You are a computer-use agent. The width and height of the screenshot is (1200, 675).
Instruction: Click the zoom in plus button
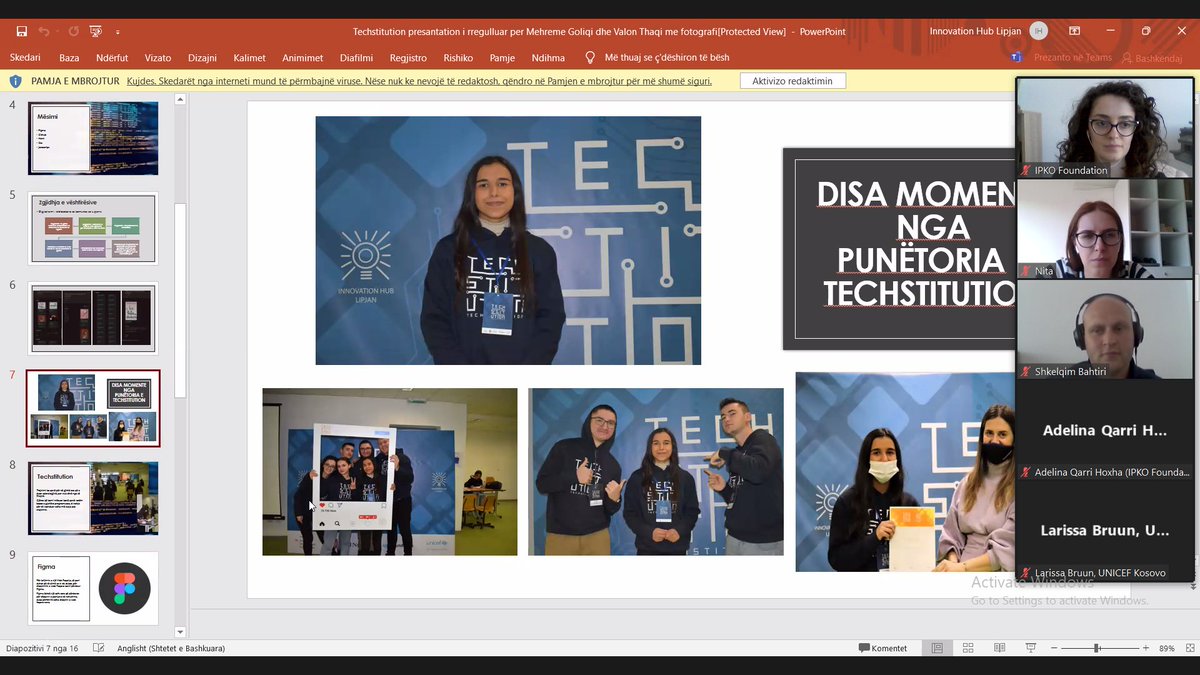pyautogui.click(x=1145, y=648)
